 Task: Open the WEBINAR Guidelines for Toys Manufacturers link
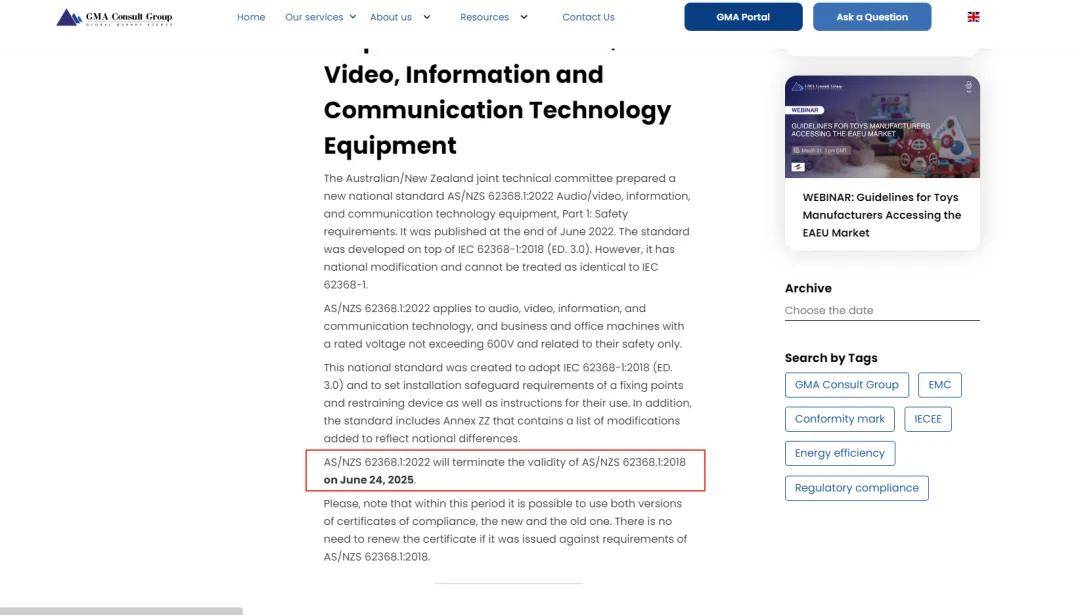click(x=881, y=215)
